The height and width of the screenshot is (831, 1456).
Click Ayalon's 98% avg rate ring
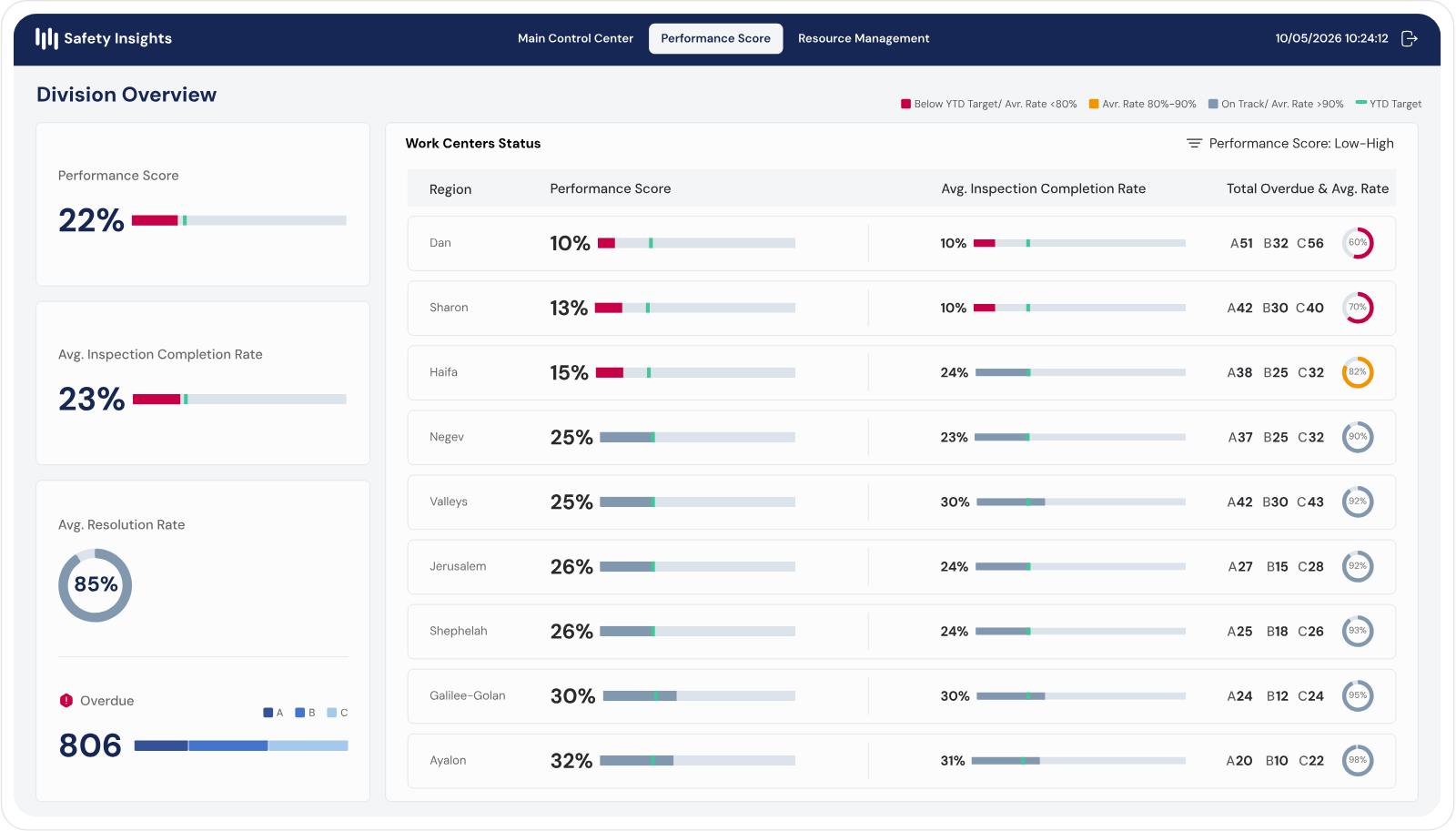tap(1358, 760)
